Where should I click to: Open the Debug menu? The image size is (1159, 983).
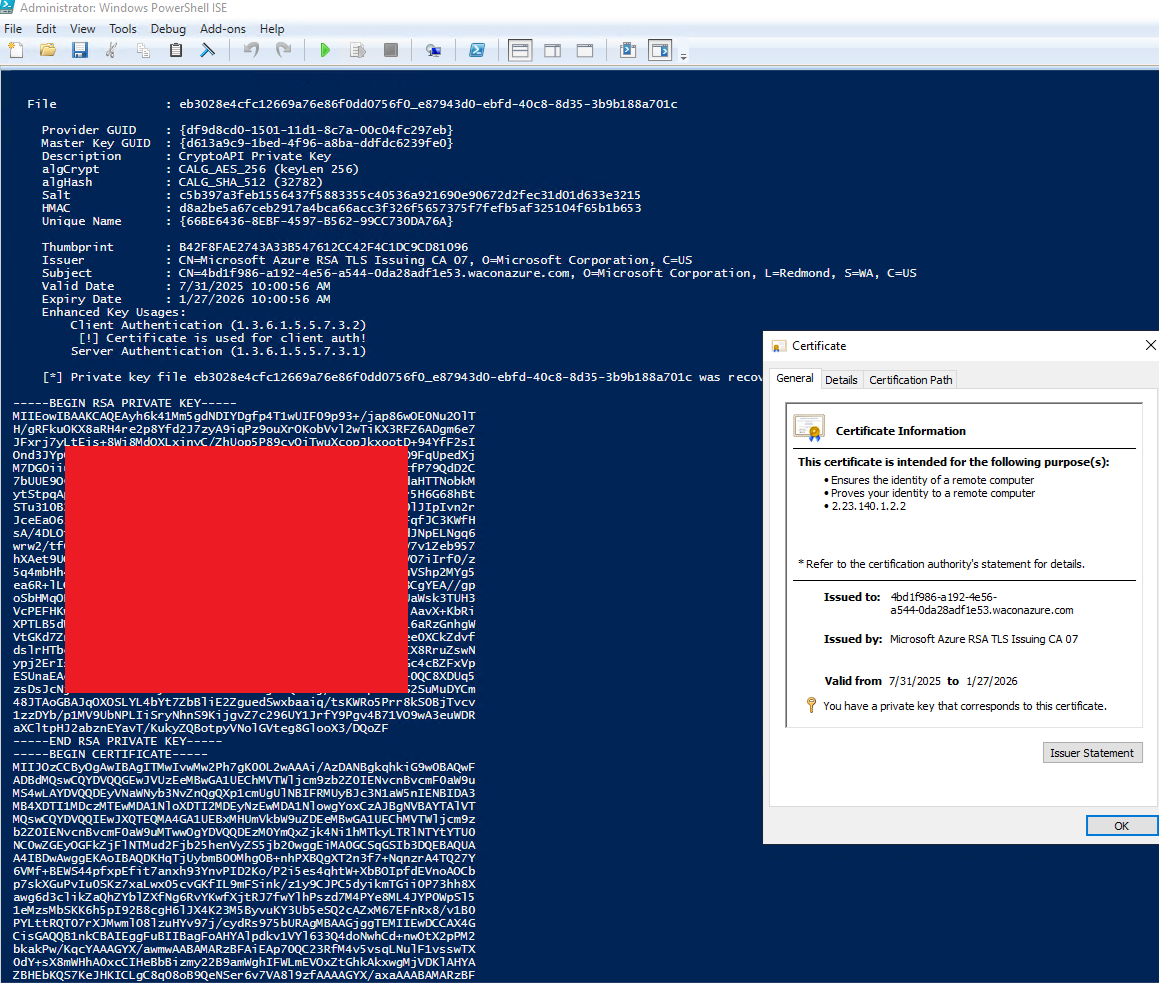(x=168, y=29)
